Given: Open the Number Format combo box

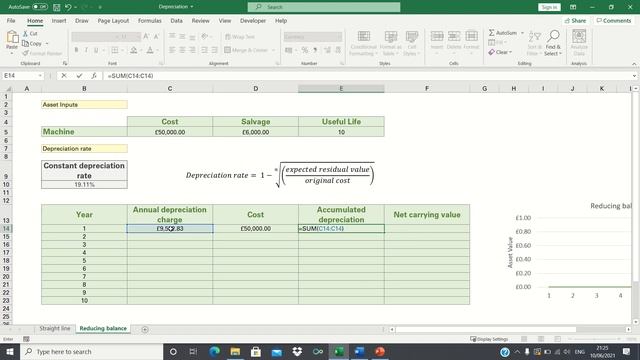Looking at the screenshot, I should point(313,37).
